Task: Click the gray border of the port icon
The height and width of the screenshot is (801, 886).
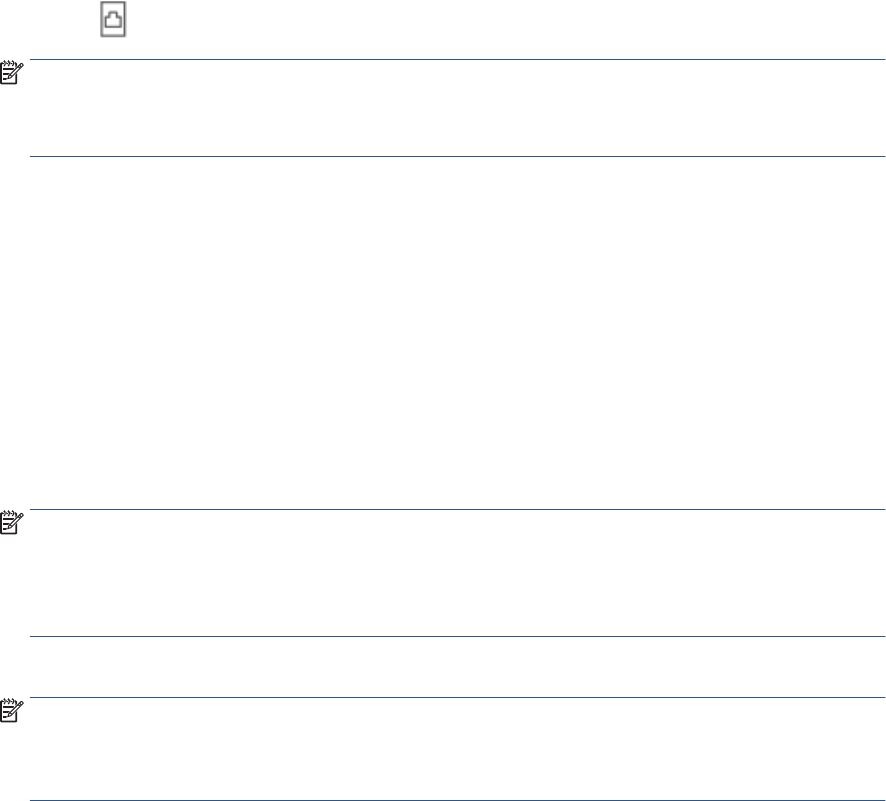Action: 101,19
